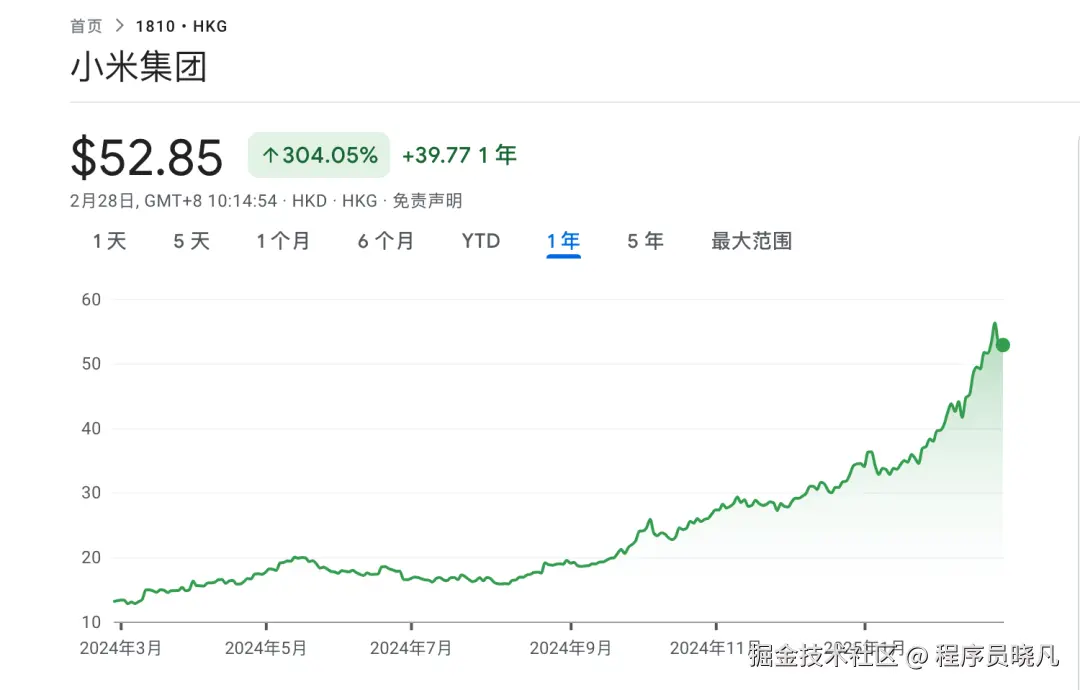
Task: Click the breadcrumb chevron after 首页
Action: 119,26
